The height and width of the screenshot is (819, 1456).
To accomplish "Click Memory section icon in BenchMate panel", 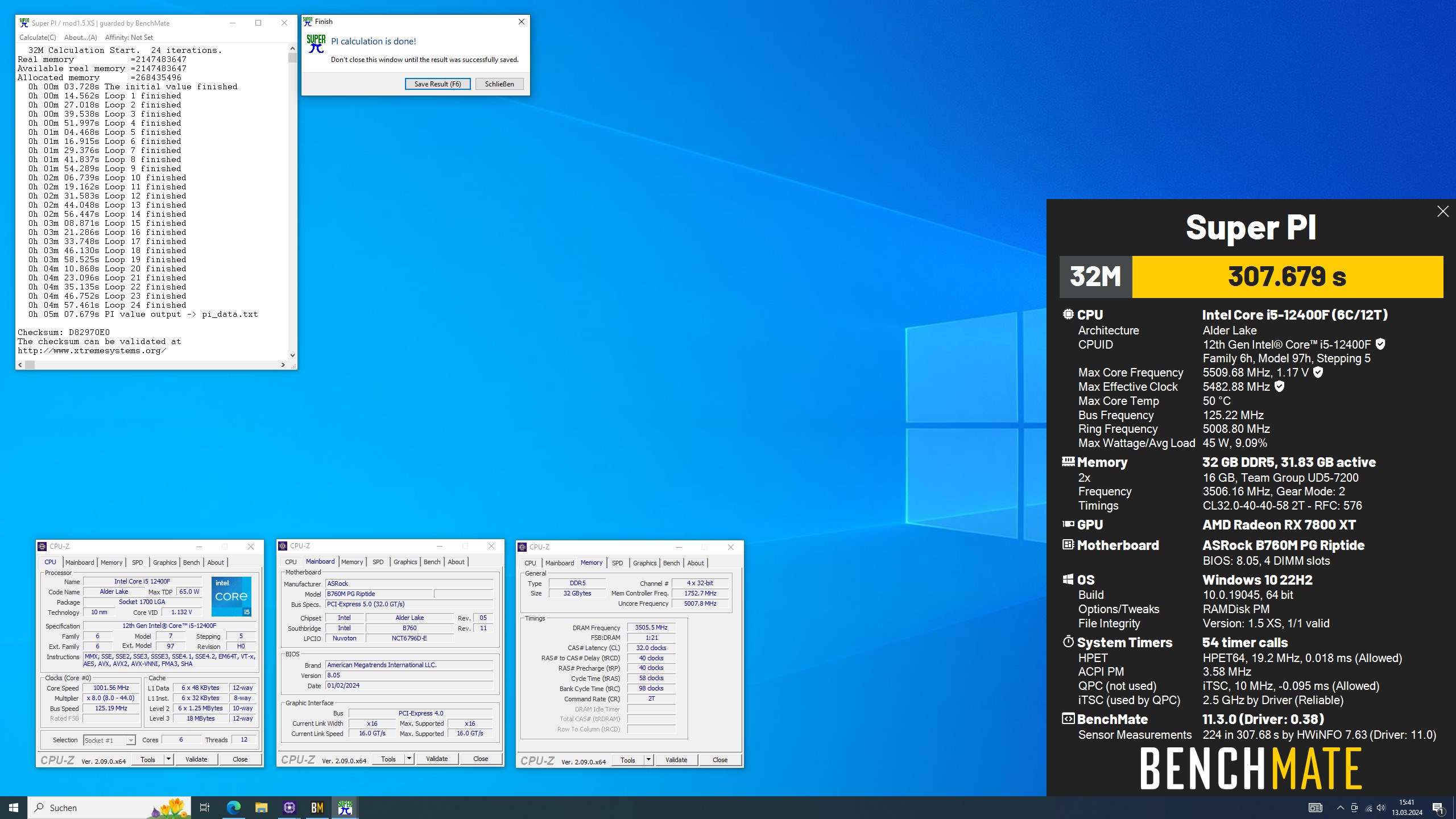I will coord(1068,461).
